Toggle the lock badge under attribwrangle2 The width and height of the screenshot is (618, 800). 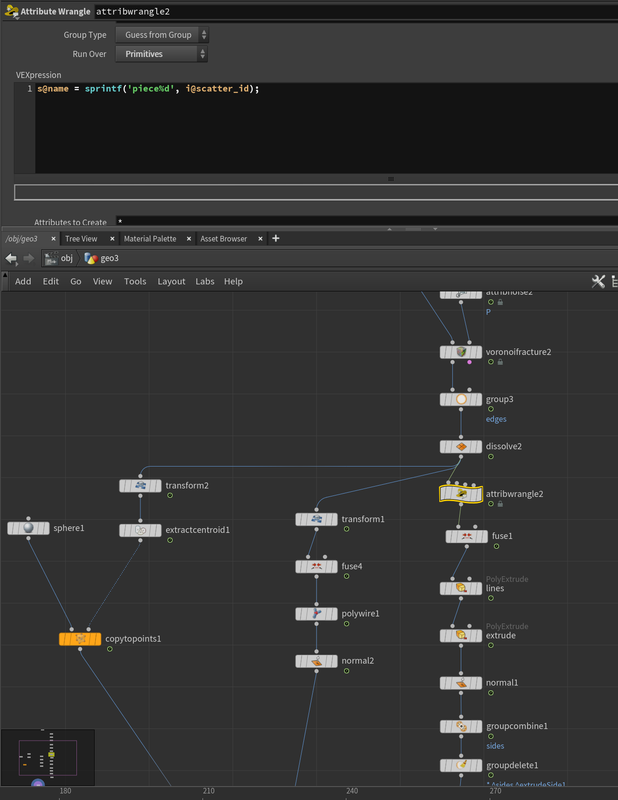coord(500,504)
